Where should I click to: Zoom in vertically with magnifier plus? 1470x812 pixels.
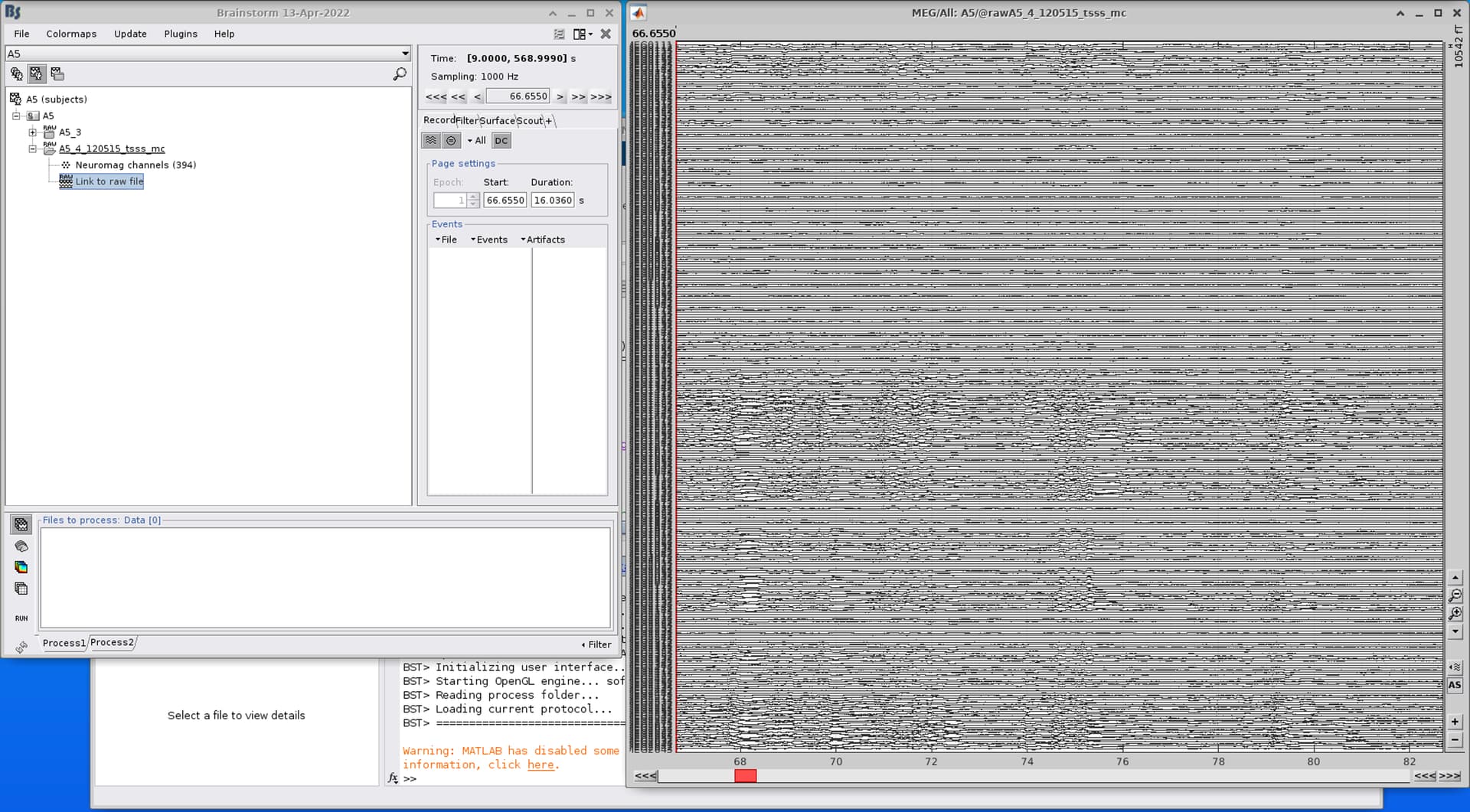coord(1455,614)
